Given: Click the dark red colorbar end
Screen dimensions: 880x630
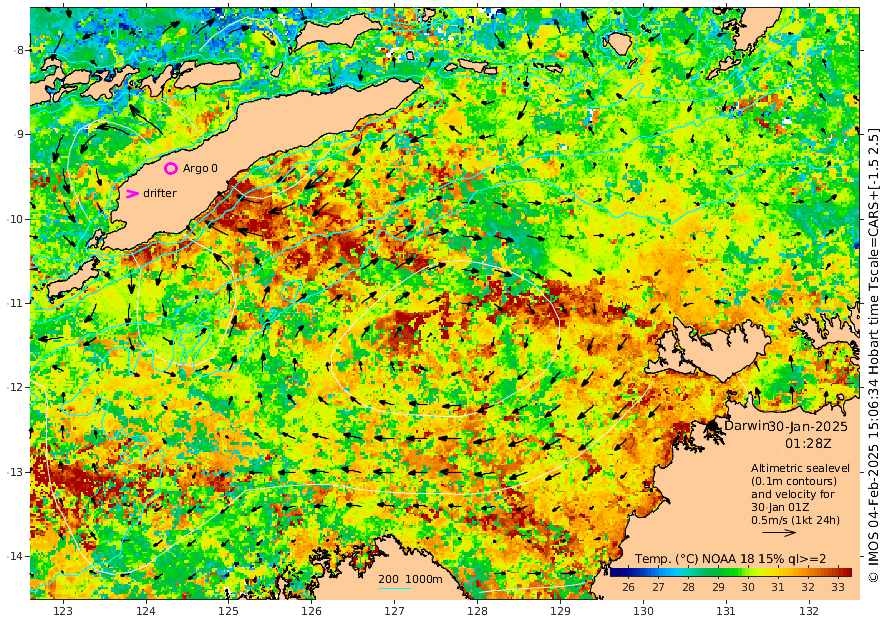Looking at the screenshot, I should 848,573.
